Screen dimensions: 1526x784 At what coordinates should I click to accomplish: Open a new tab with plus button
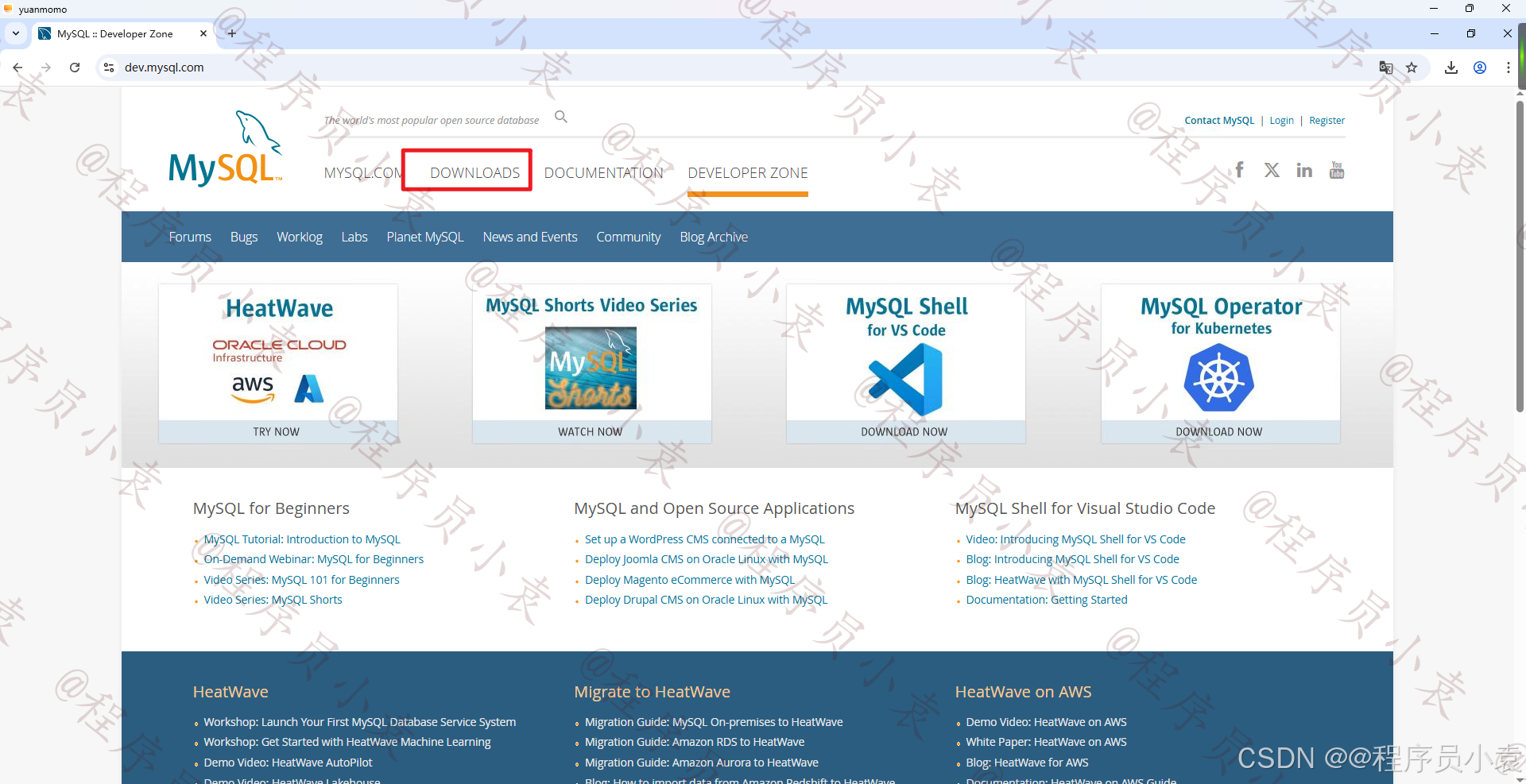(x=232, y=33)
